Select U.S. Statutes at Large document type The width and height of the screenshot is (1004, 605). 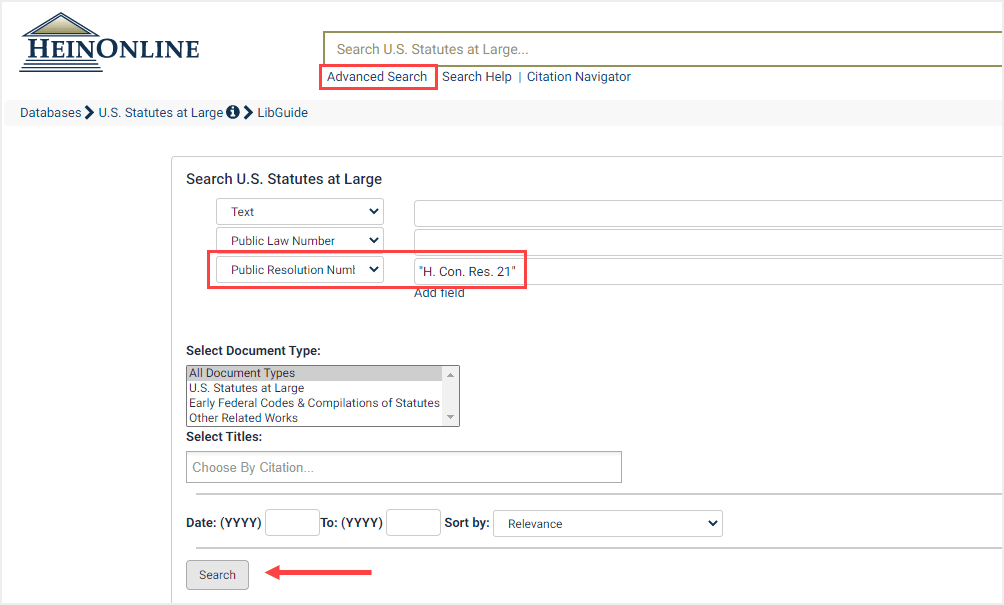coord(314,388)
